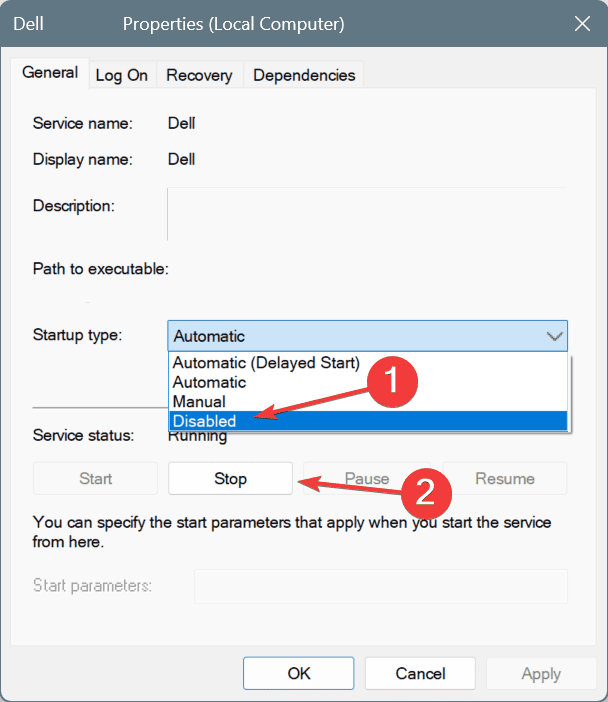Click the start parameters explanation text

point(292,532)
